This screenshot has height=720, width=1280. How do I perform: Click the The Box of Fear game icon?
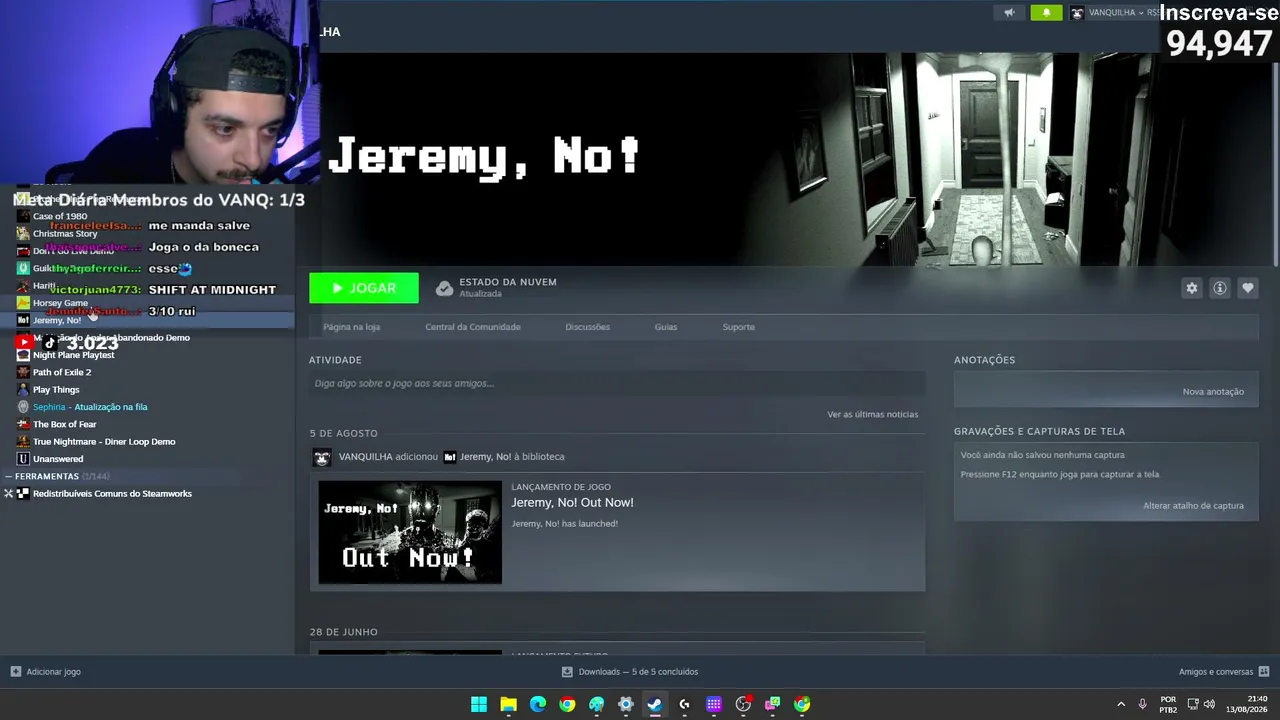tap(23, 424)
